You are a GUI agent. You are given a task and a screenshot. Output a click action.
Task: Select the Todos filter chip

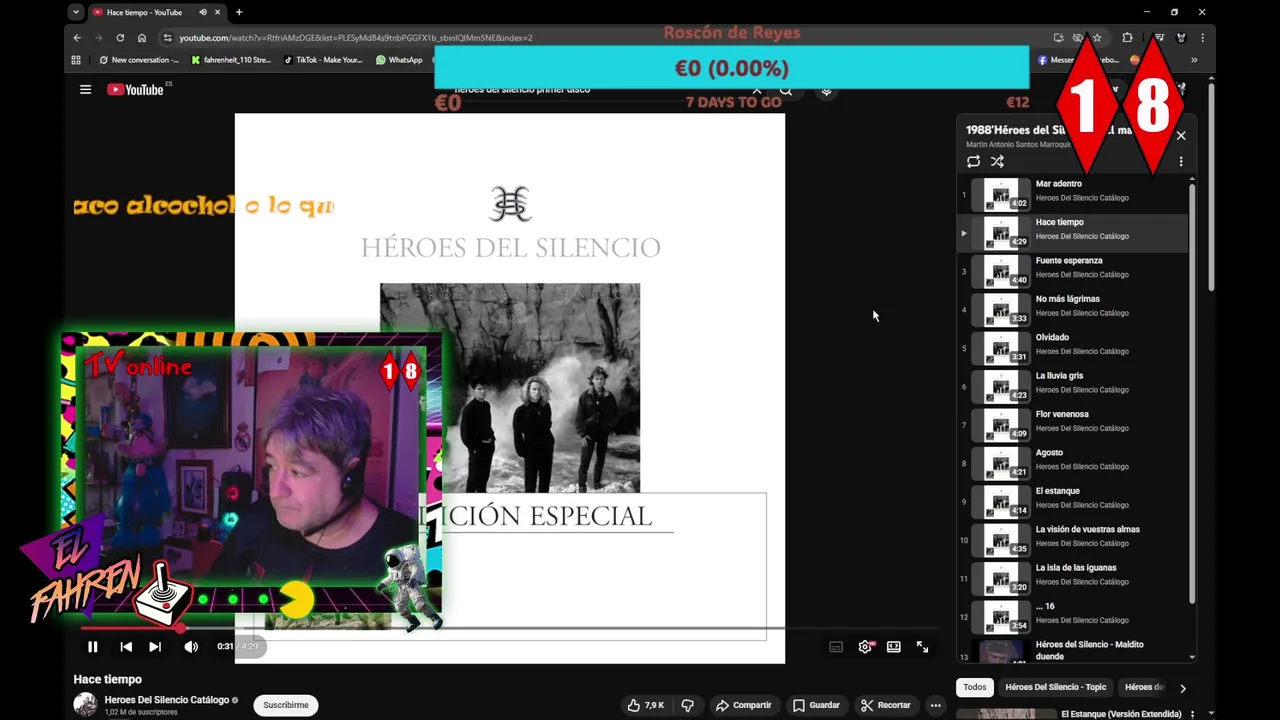point(975,687)
